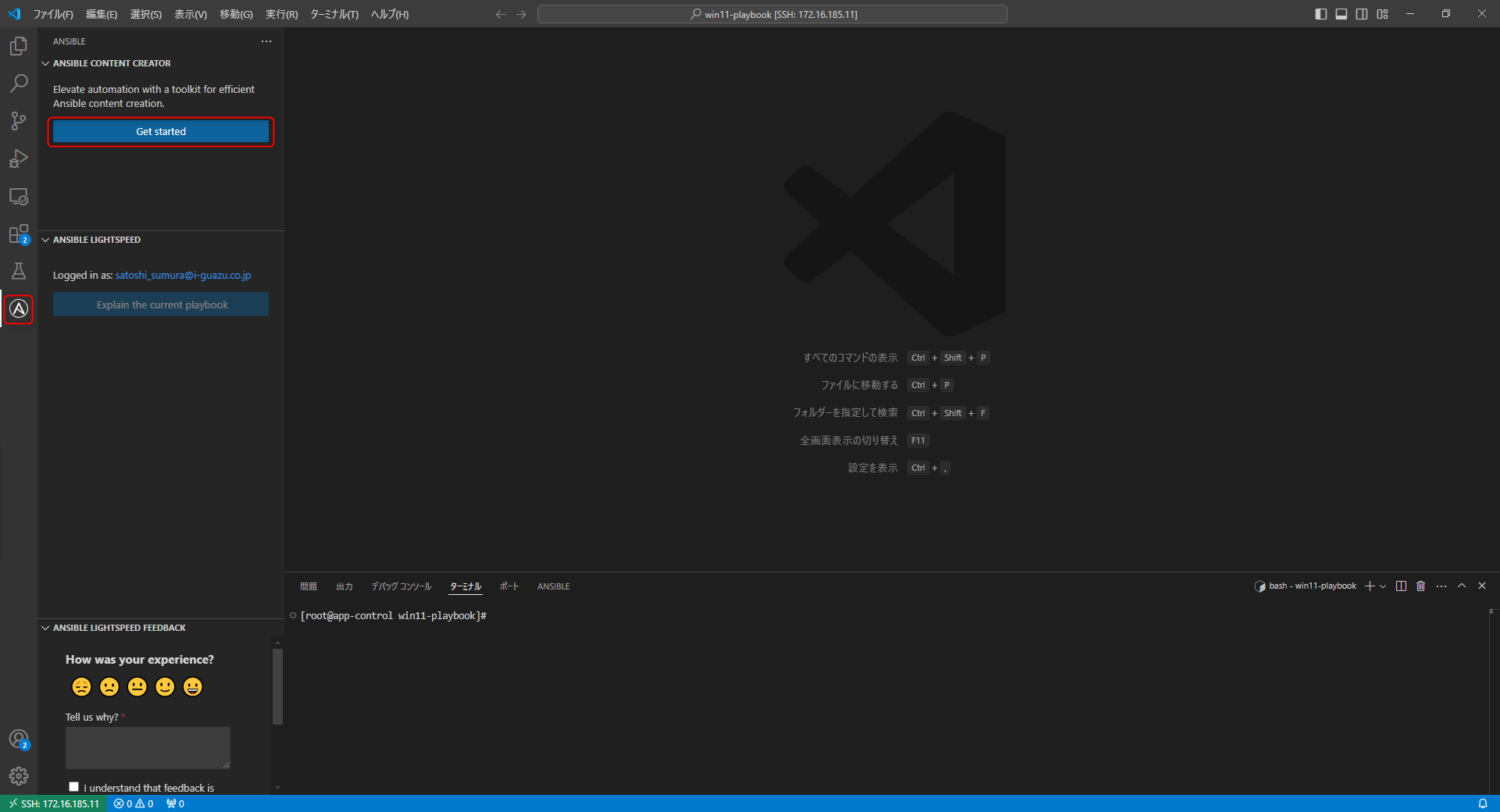The image size is (1500, 812).
Task: Switch to the ANSIBLE panel tab
Action: 553,586
